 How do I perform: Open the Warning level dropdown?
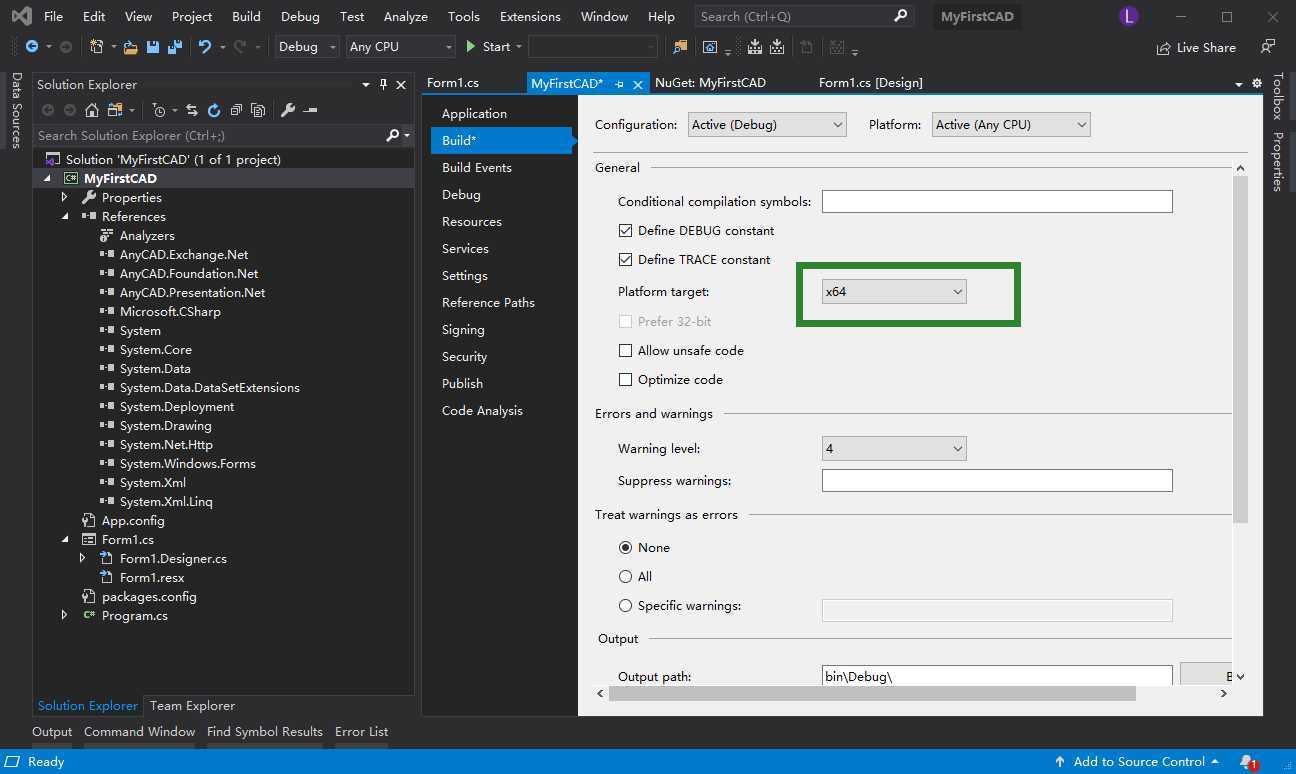click(x=894, y=448)
